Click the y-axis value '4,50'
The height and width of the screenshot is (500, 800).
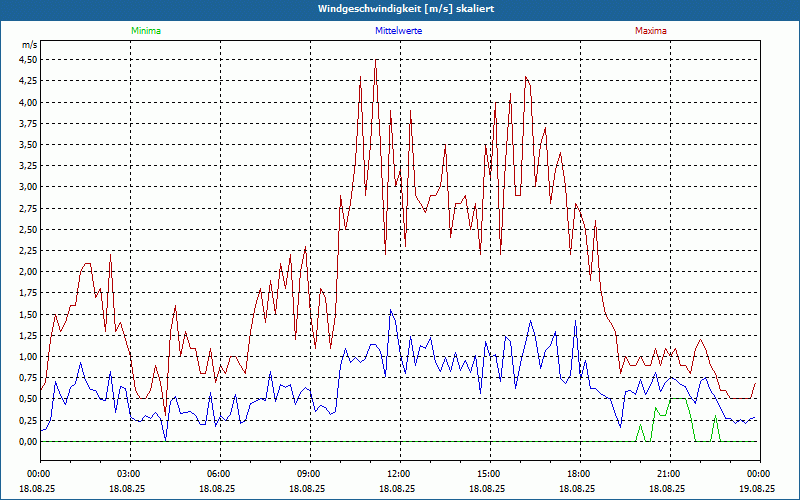point(28,60)
